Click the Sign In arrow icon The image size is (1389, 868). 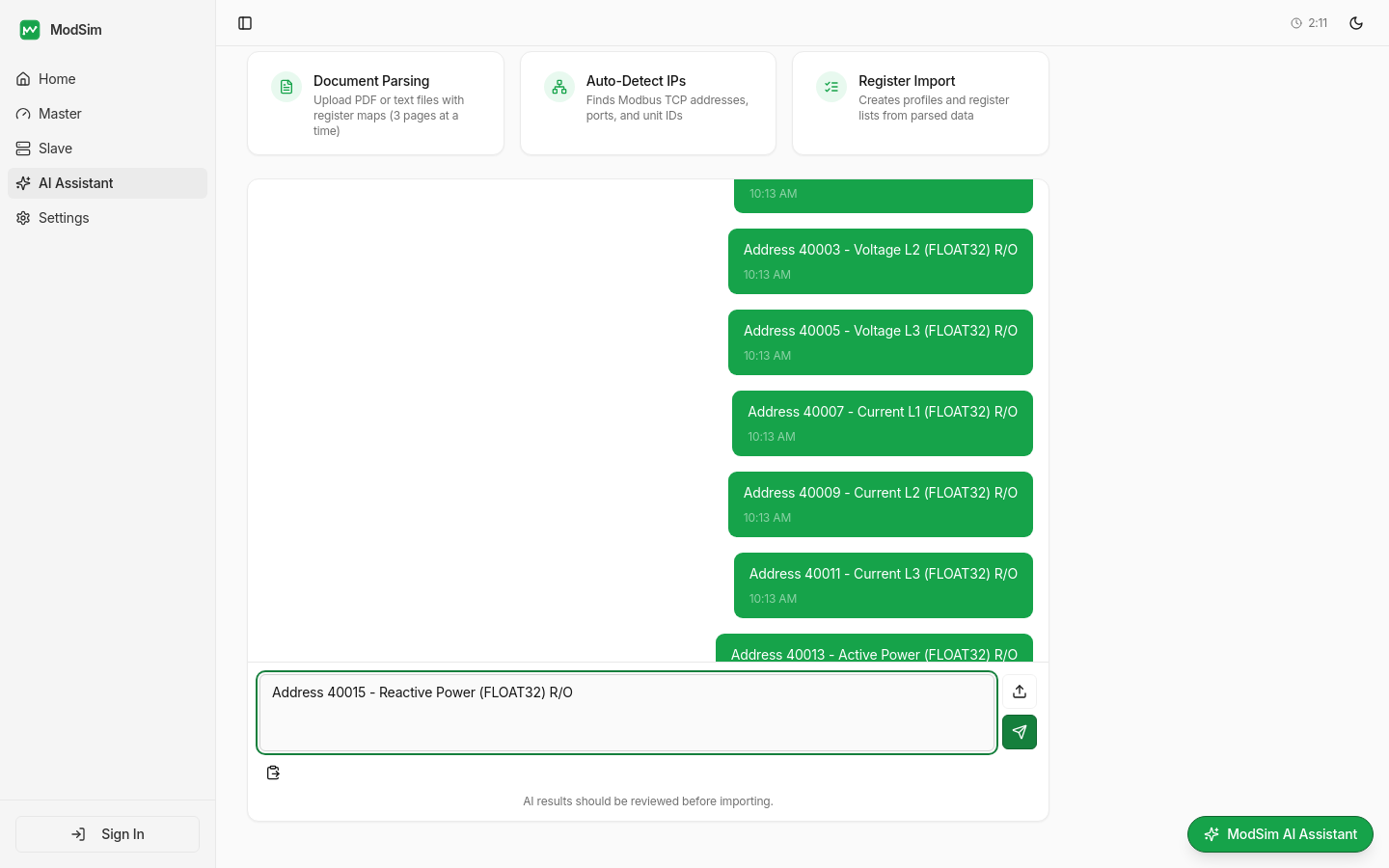point(78,834)
